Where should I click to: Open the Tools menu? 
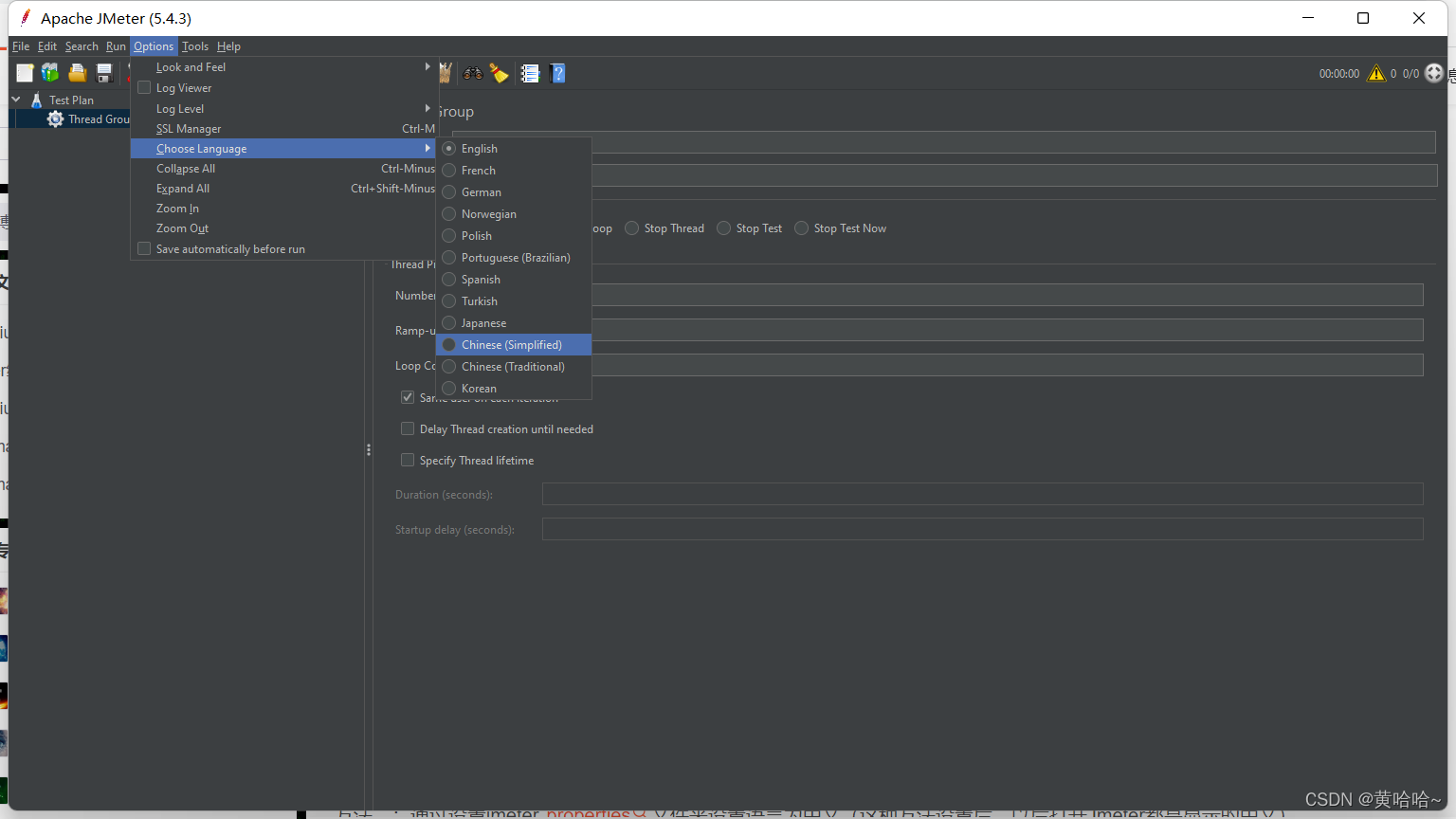click(x=195, y=45)
